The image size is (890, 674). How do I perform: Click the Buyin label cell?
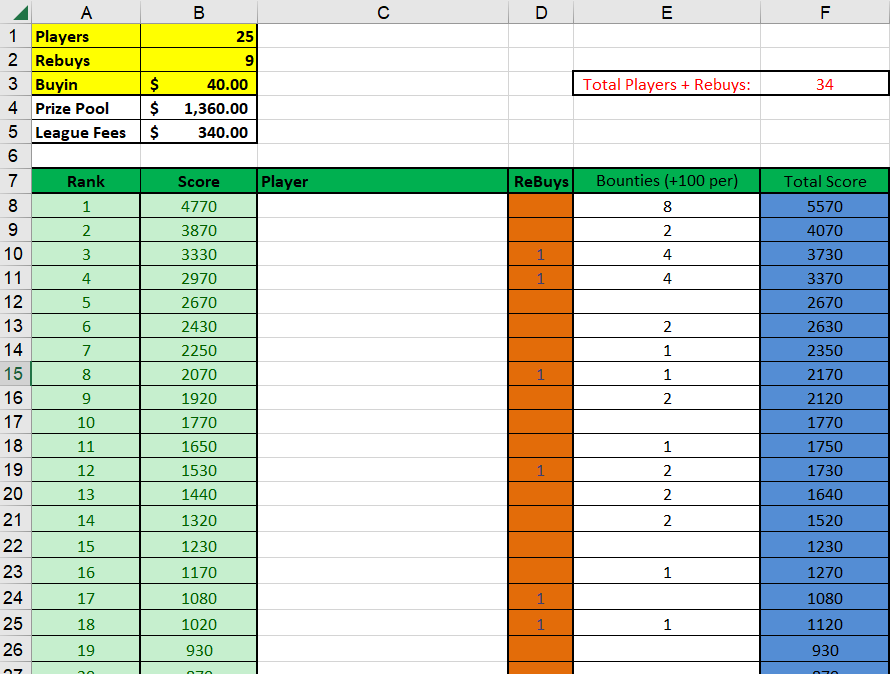click(x=86, y=83)
